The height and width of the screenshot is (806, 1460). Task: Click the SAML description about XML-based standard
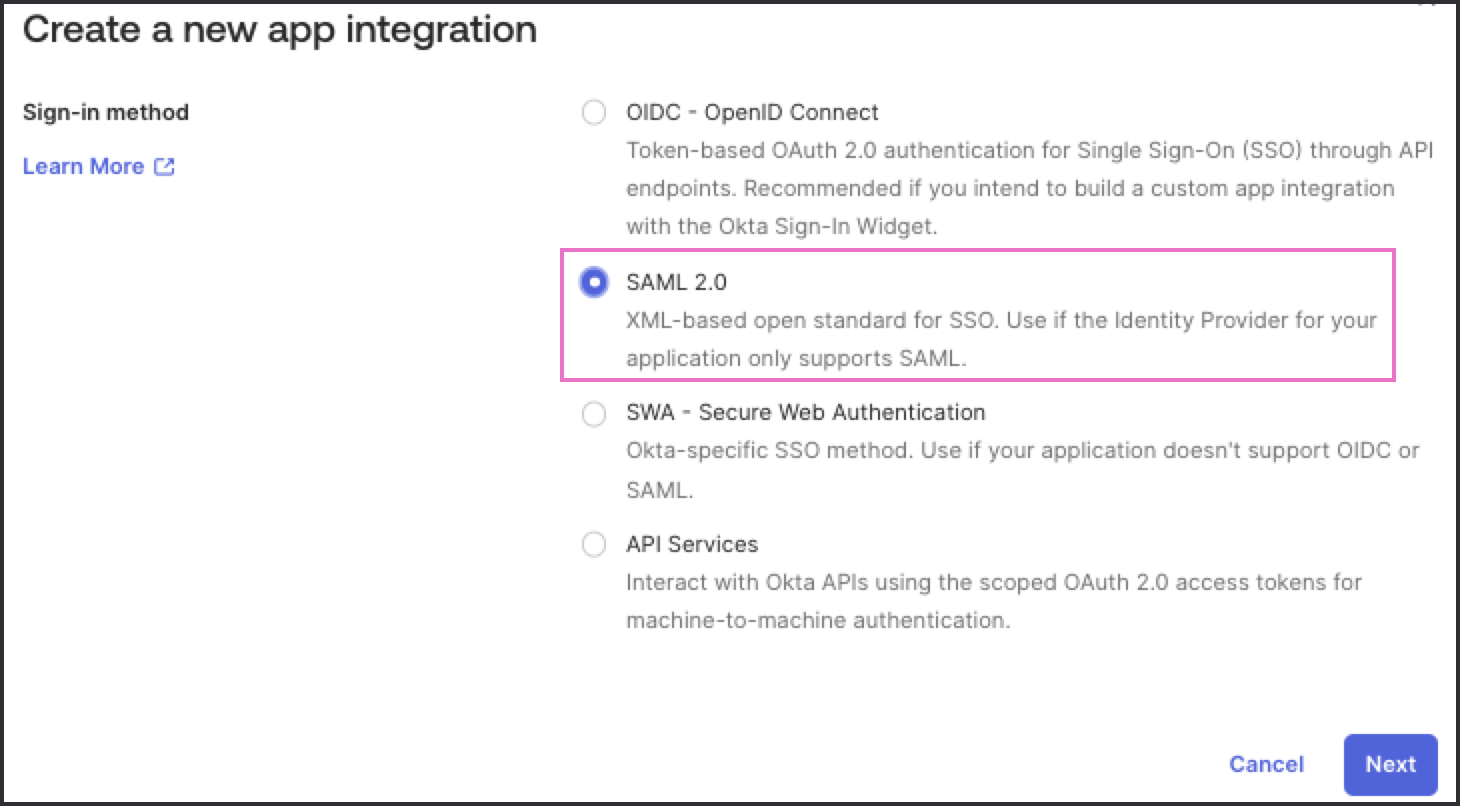point(1000,320)
